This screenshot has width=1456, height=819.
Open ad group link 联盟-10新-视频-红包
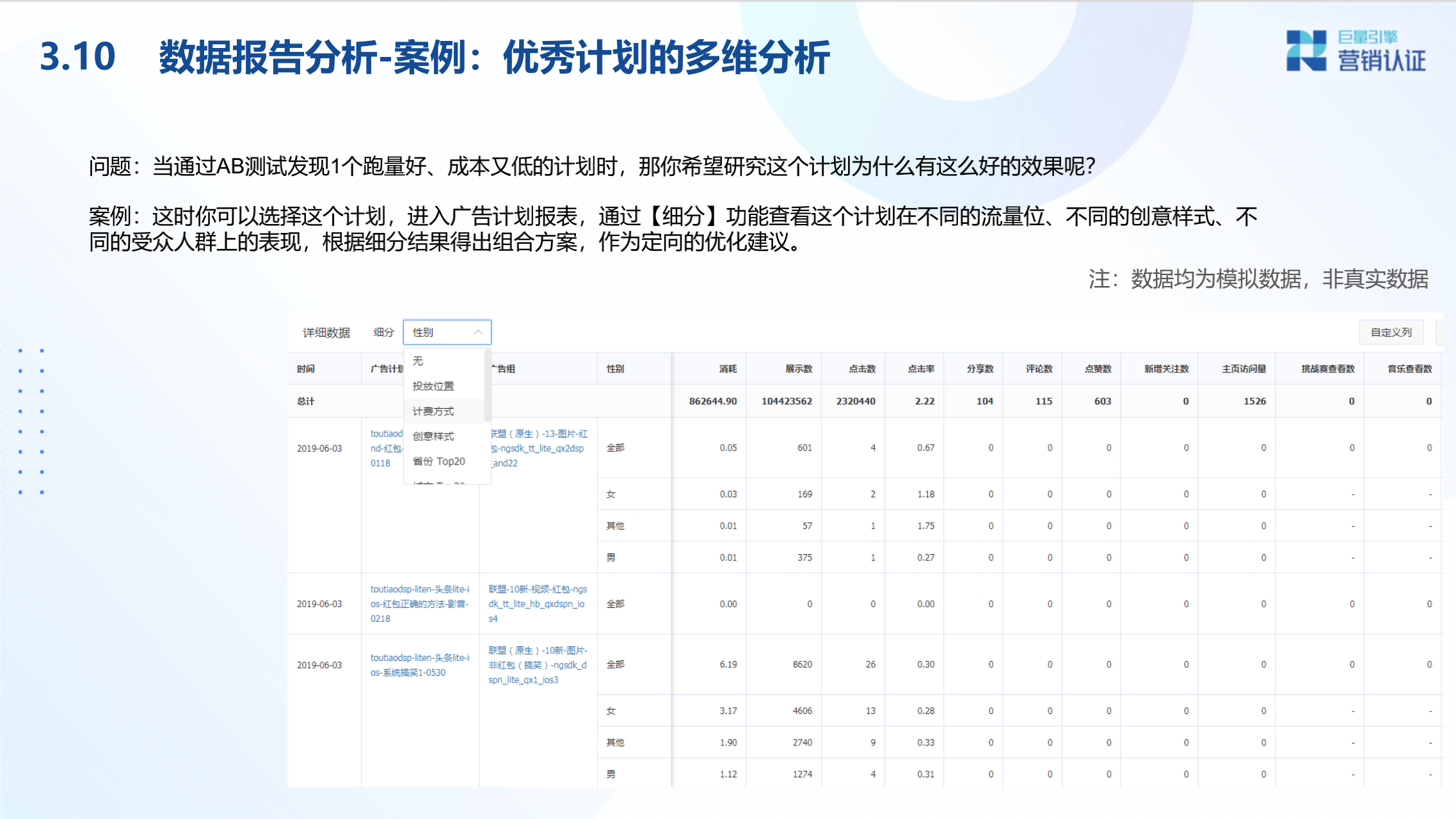coord(538,603)
